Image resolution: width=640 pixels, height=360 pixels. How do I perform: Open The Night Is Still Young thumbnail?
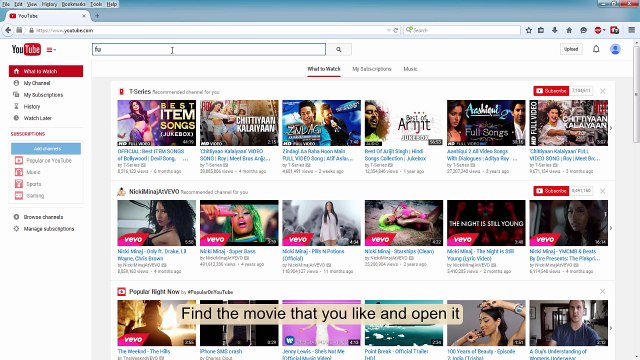pyautogui.click(x=486, y=223)
